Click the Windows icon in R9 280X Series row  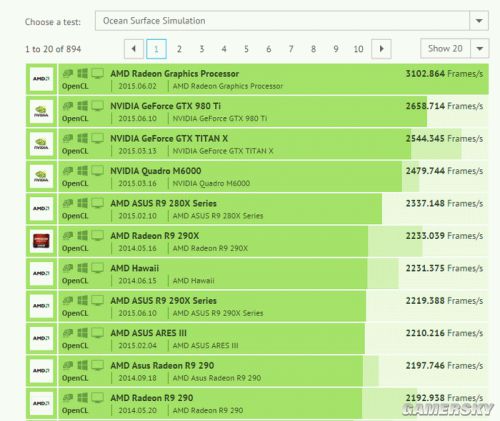click(83, 203)
